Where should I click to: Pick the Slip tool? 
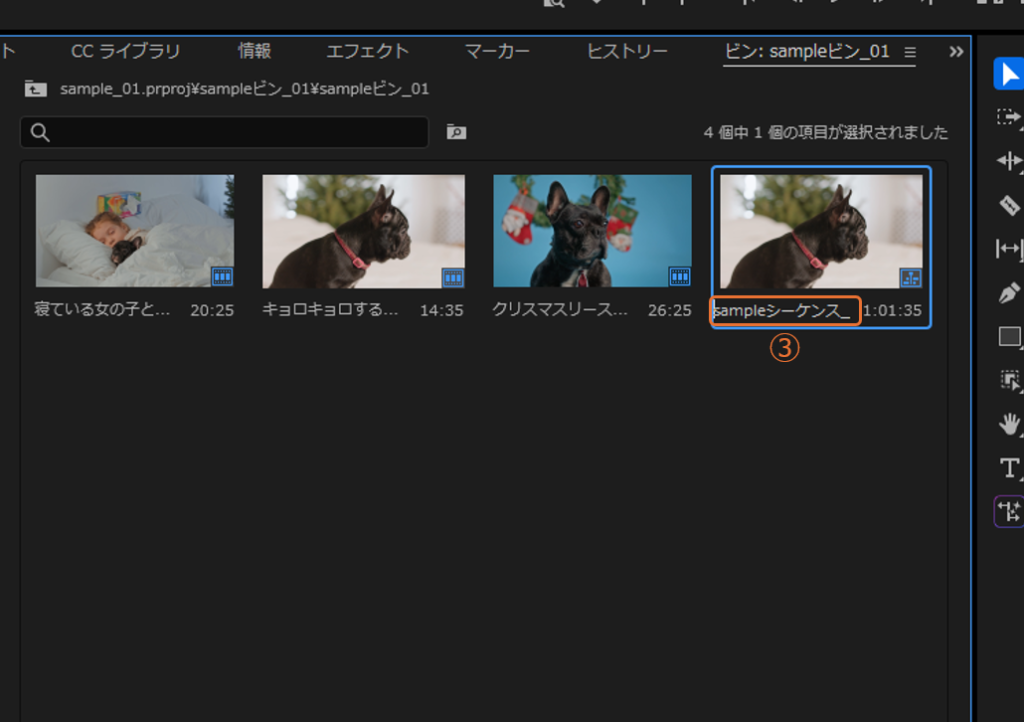click(1008, 248)
